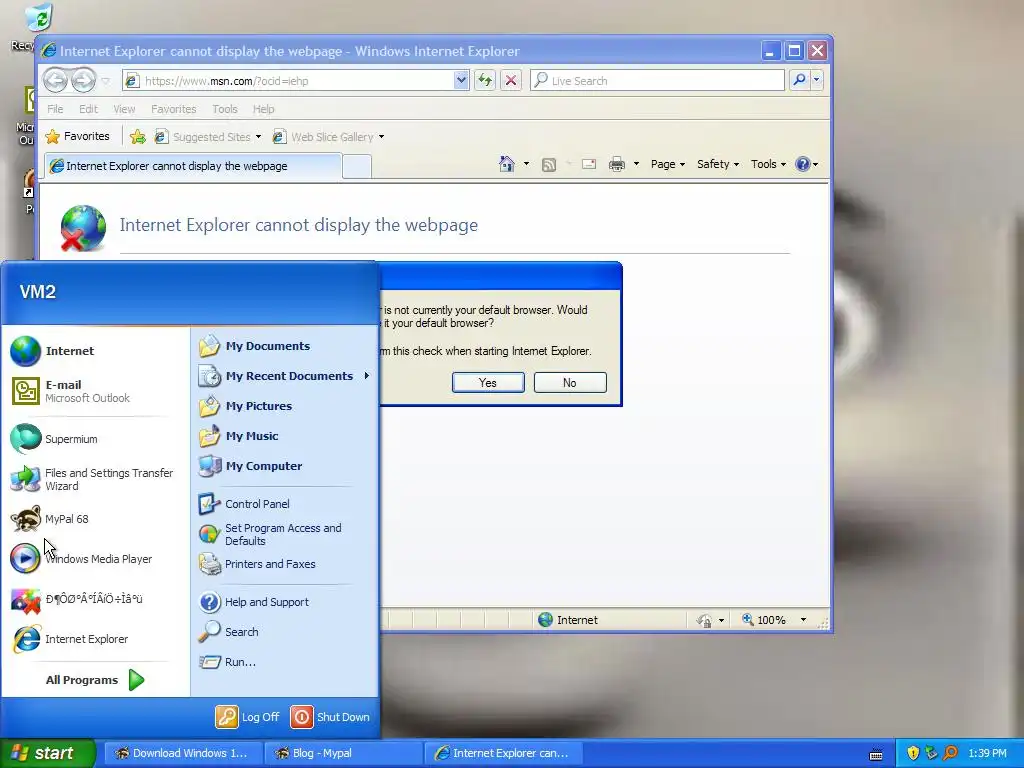1024x768 pixels.
Task: Expand My Recent Documents submenu
Action: click(x=284, y=376)
